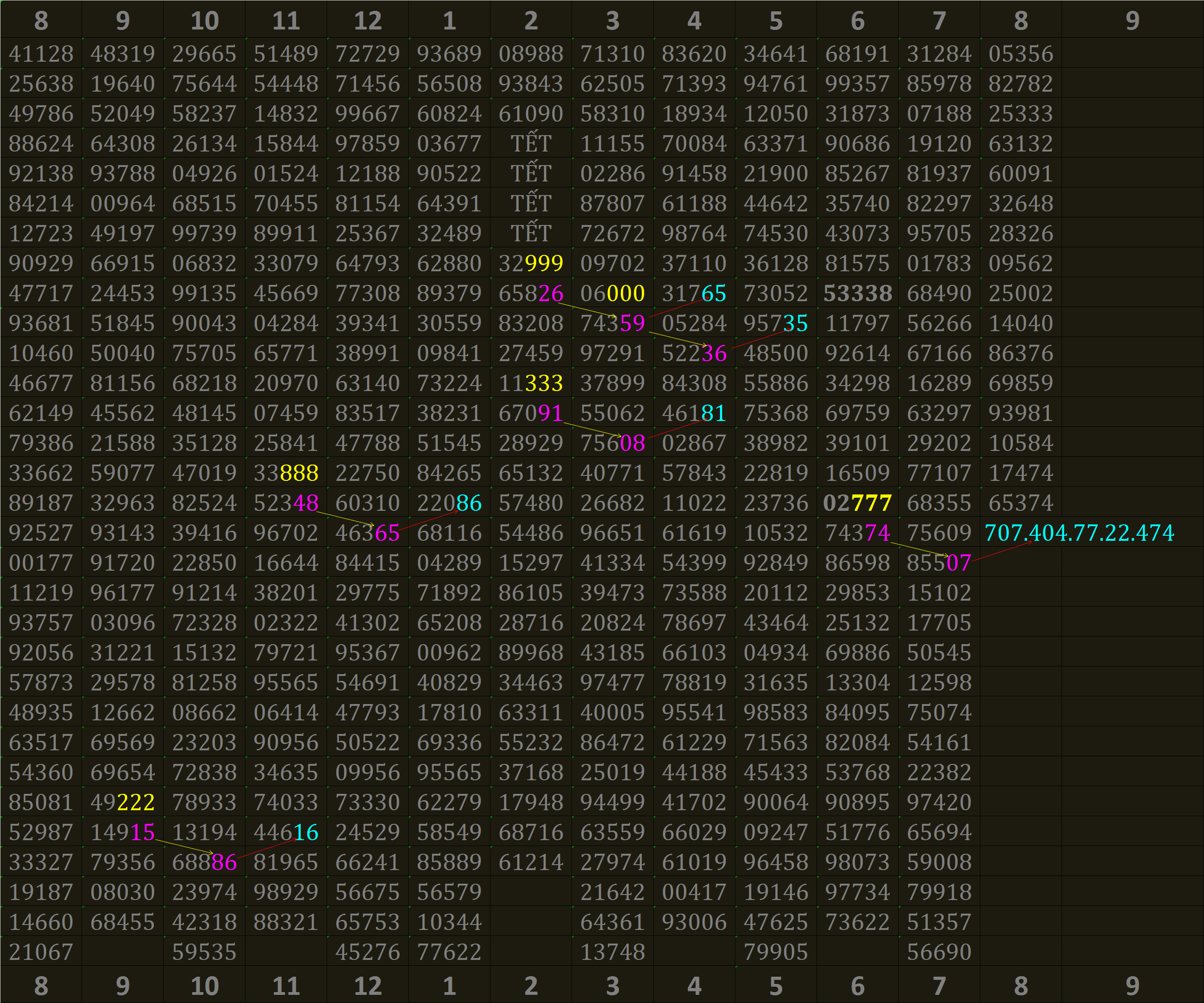Click cell with yellow-highlighted 06000

point(612,294)
